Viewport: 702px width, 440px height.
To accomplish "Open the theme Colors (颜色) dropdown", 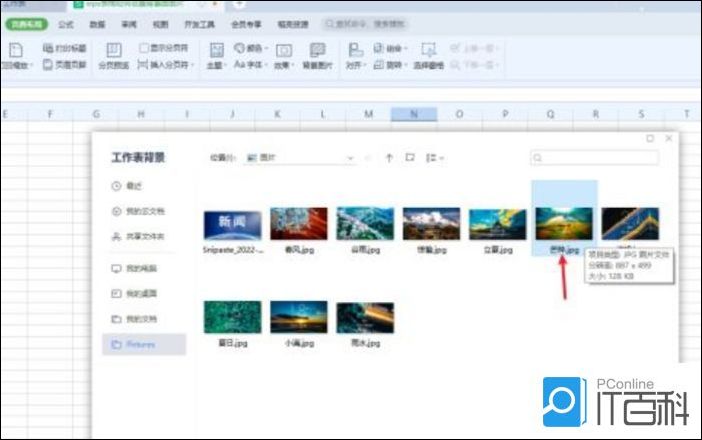I will [x=251, y=48].
